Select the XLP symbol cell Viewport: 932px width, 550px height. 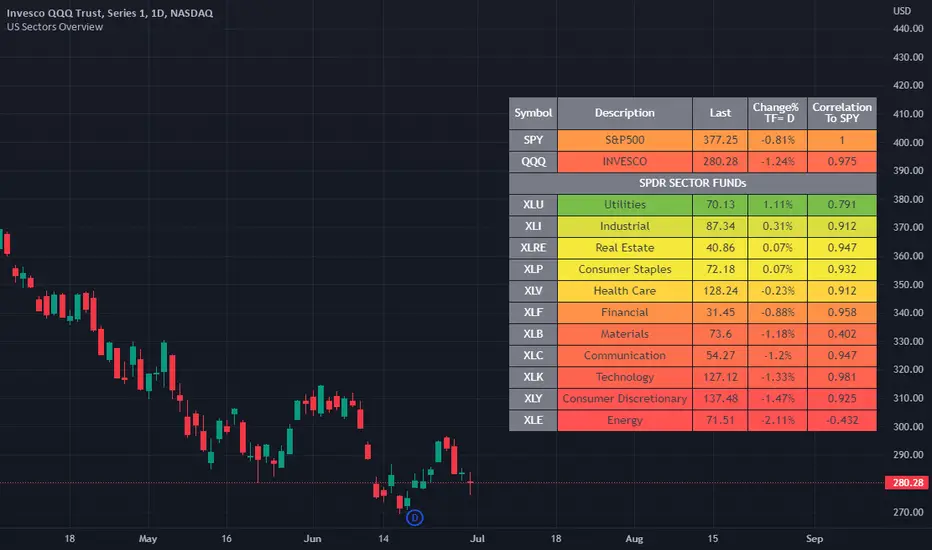(533, 269)
